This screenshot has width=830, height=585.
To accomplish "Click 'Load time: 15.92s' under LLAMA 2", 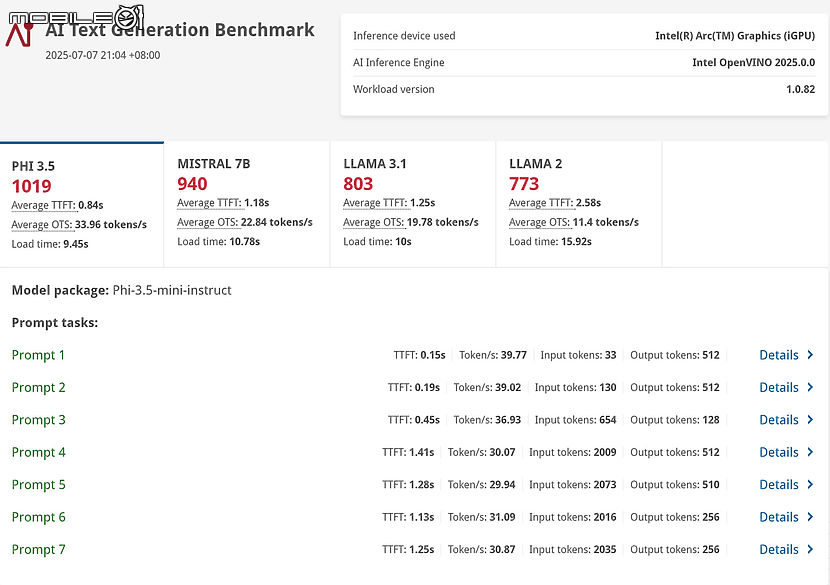I will pos(551,242).
